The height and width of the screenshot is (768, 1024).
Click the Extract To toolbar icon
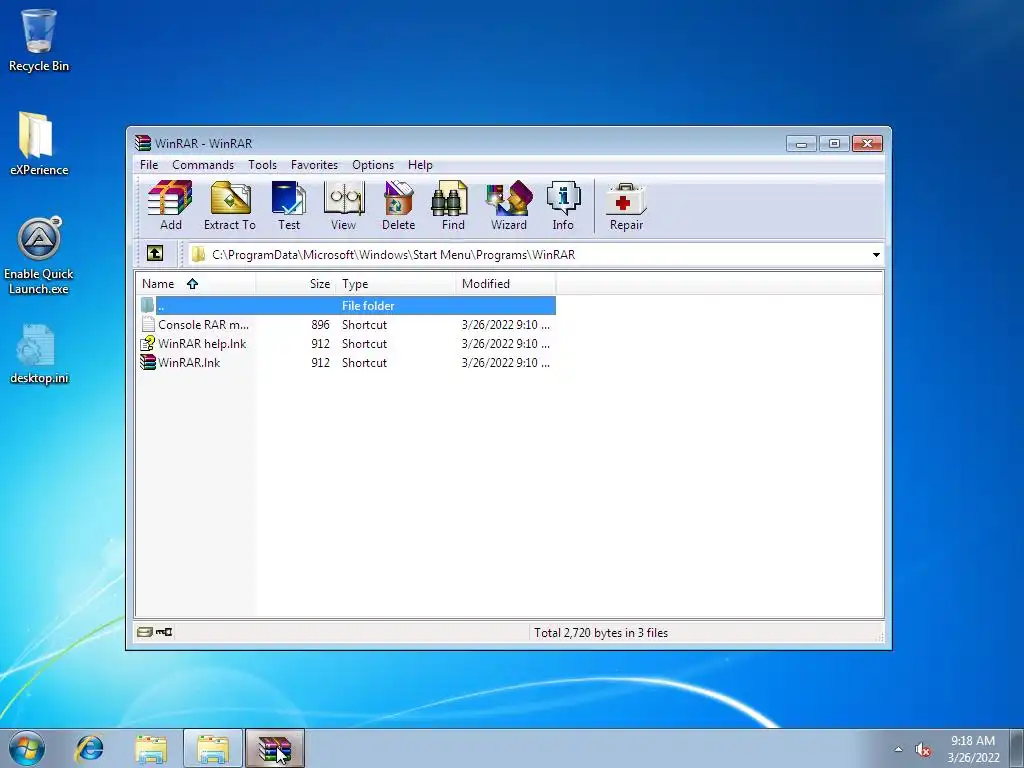pyautogui.click(x=230, y=206)
